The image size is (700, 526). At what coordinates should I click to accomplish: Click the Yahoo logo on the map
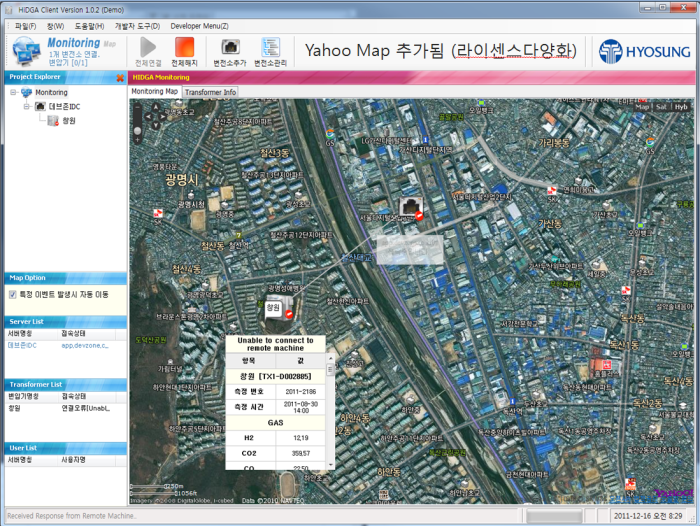673,493
